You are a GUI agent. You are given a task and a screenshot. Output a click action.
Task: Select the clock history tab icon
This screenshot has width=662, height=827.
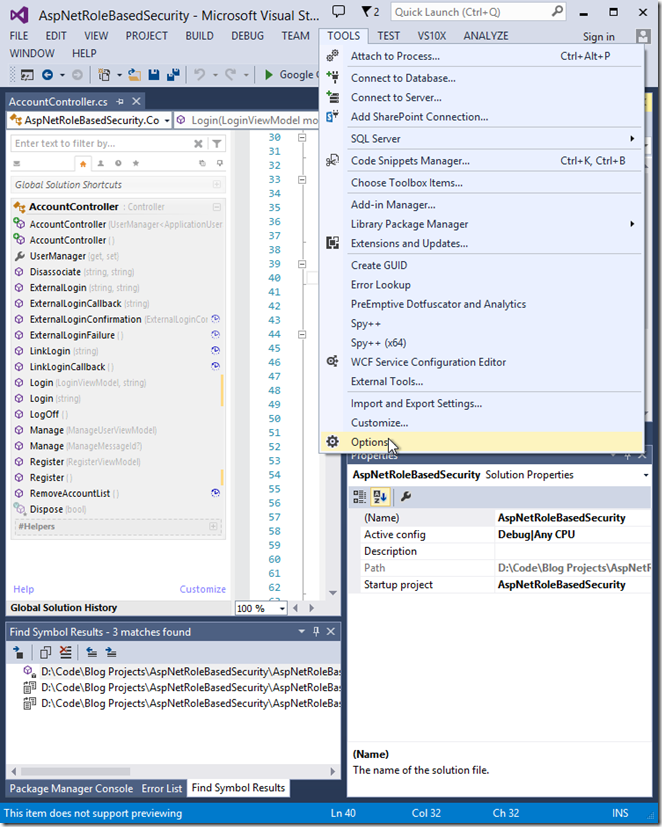coord(118,164)
